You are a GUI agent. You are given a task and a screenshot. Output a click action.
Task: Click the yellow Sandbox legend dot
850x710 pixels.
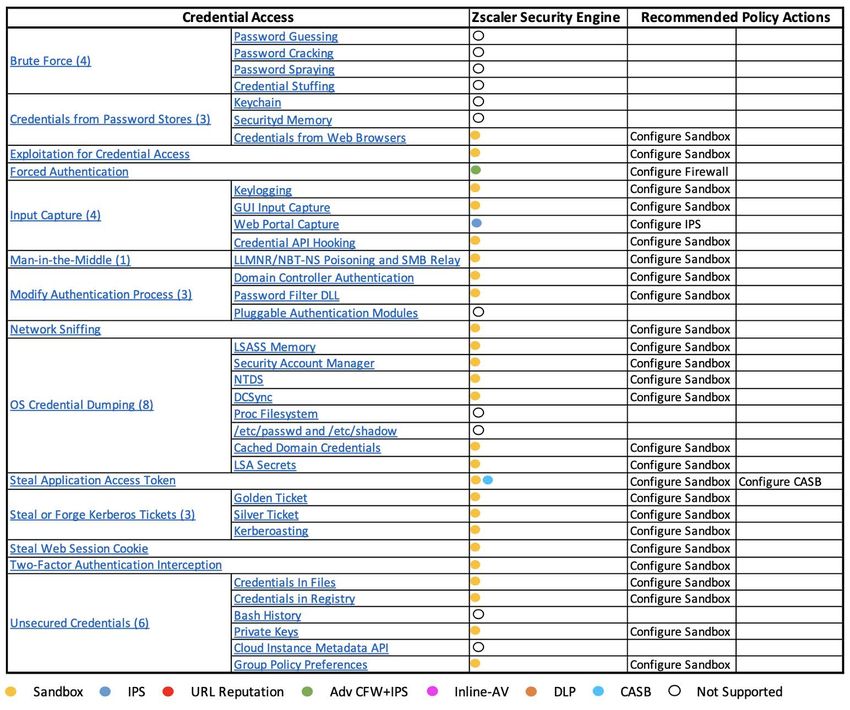pyautogui.click(x=11, y=692)
